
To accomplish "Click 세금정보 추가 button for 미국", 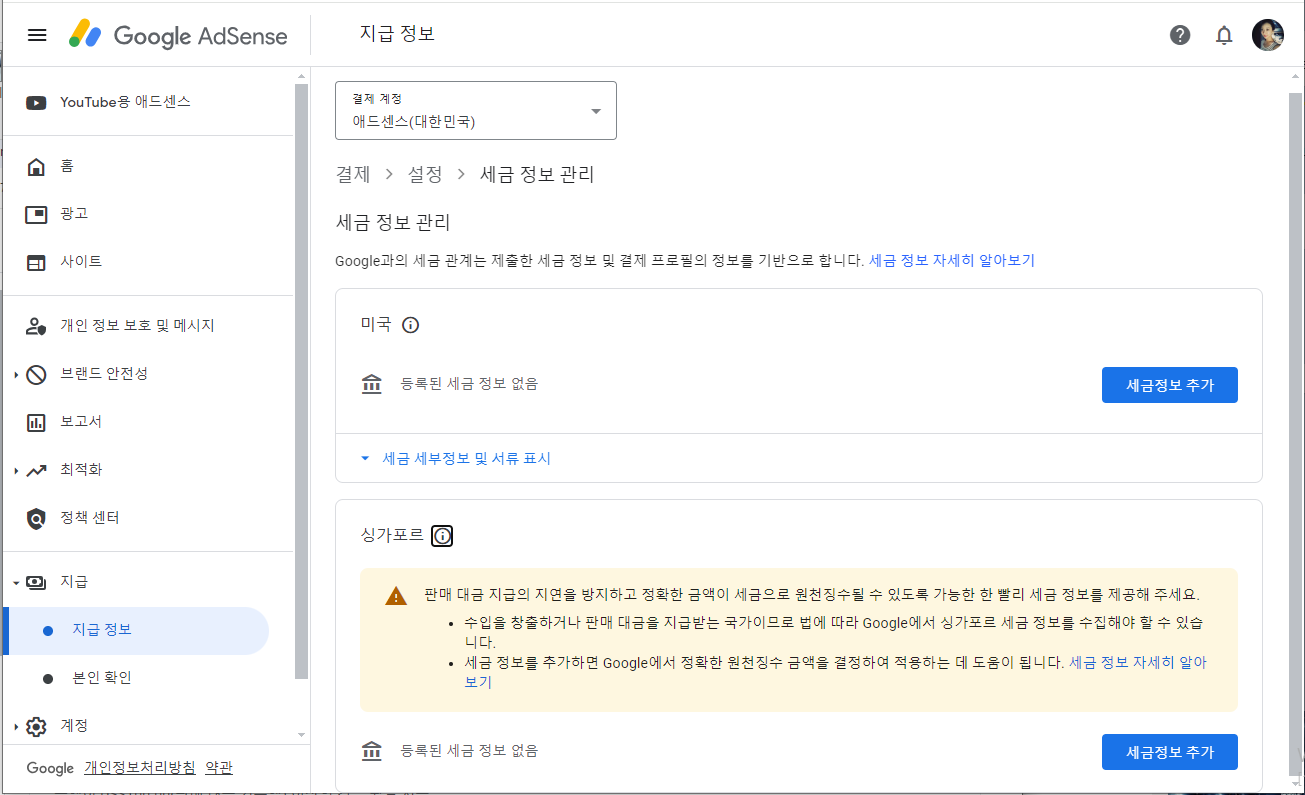I will point(1170,385).
